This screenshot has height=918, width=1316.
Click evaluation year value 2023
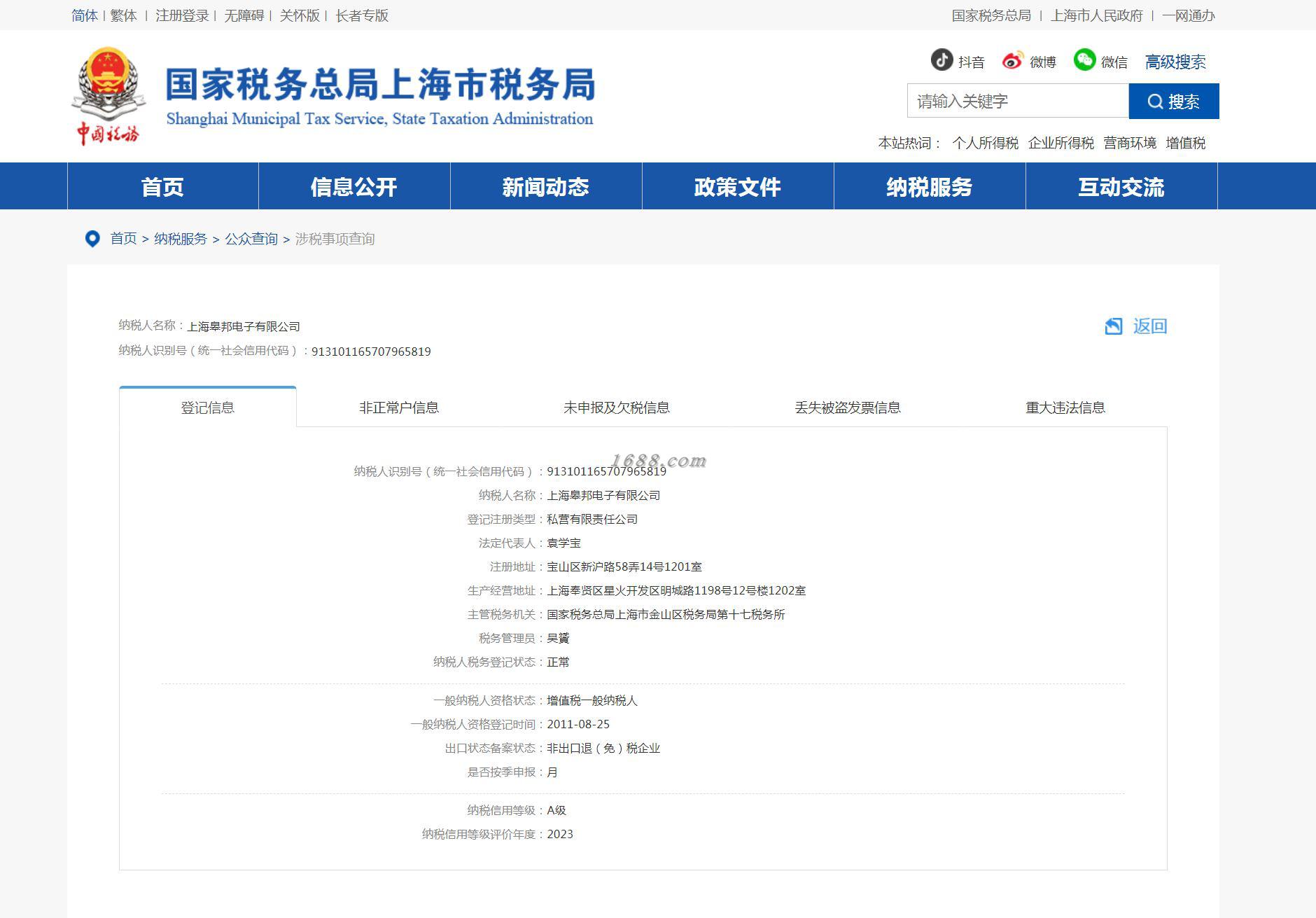pos(560,834)
